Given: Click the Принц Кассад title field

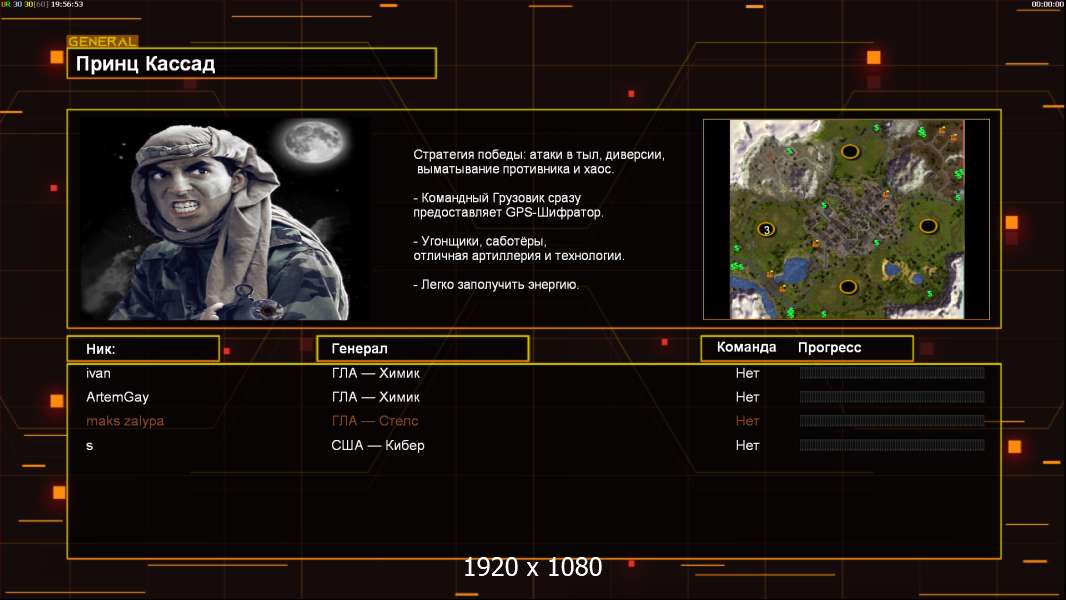Looking at the screenshot, I should tap(251, 64).
